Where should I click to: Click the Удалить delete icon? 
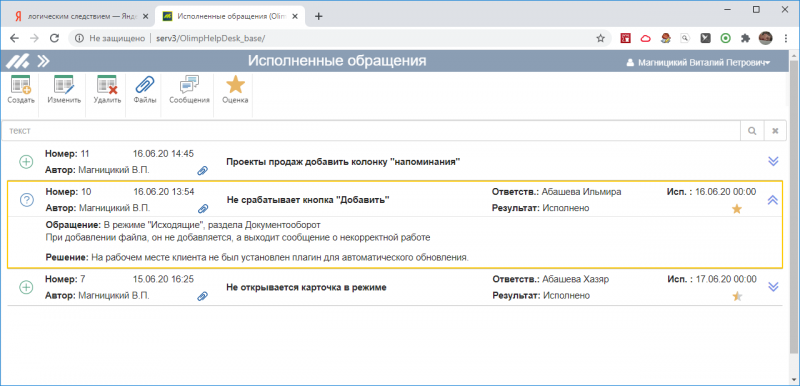pyautogui.click(x=107, y=85)
